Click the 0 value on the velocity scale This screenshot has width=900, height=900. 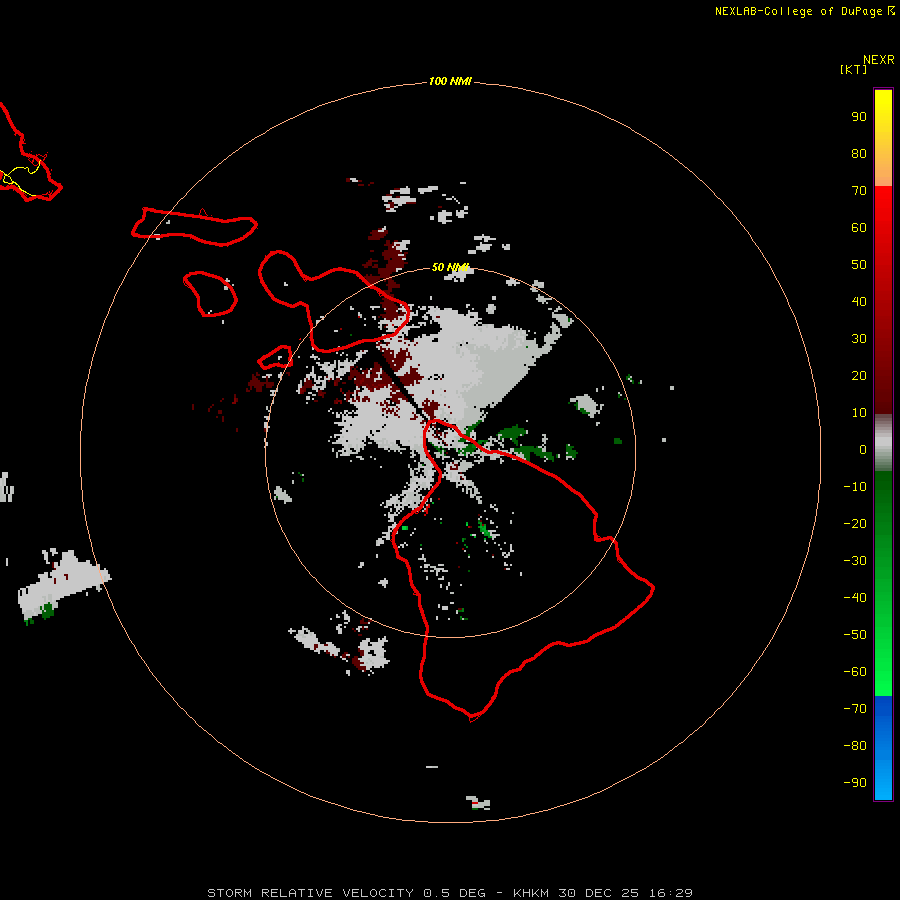click(x=863, y=450)
